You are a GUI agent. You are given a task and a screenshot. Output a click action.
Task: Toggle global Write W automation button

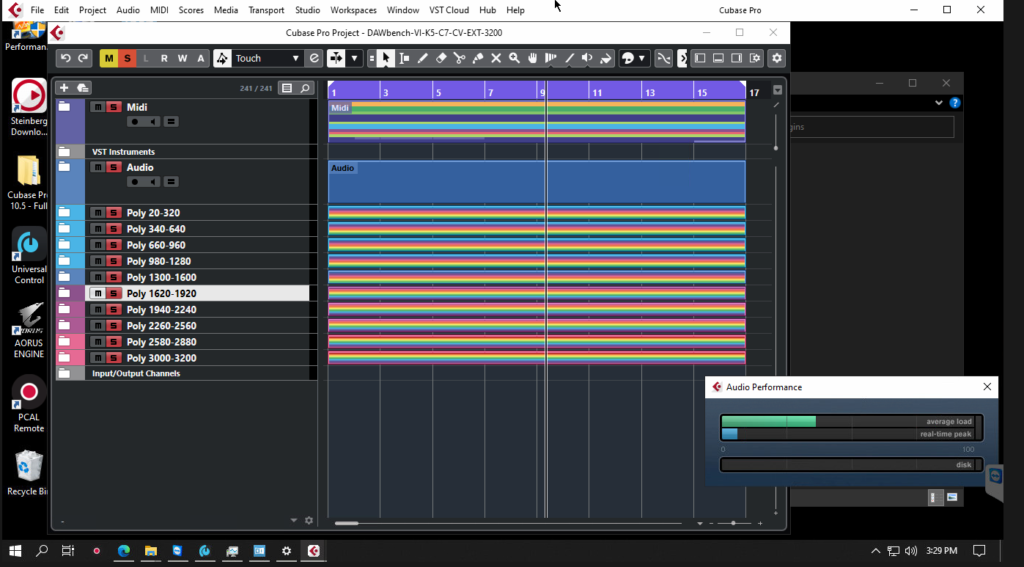coord(182,58)
